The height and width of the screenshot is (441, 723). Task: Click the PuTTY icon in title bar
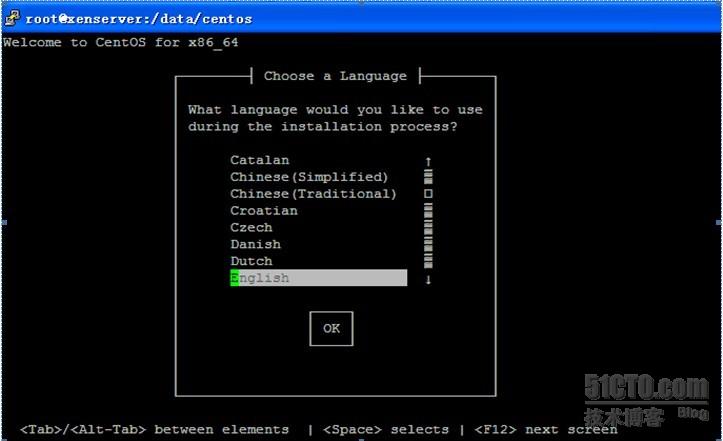[x=12, y=18]
